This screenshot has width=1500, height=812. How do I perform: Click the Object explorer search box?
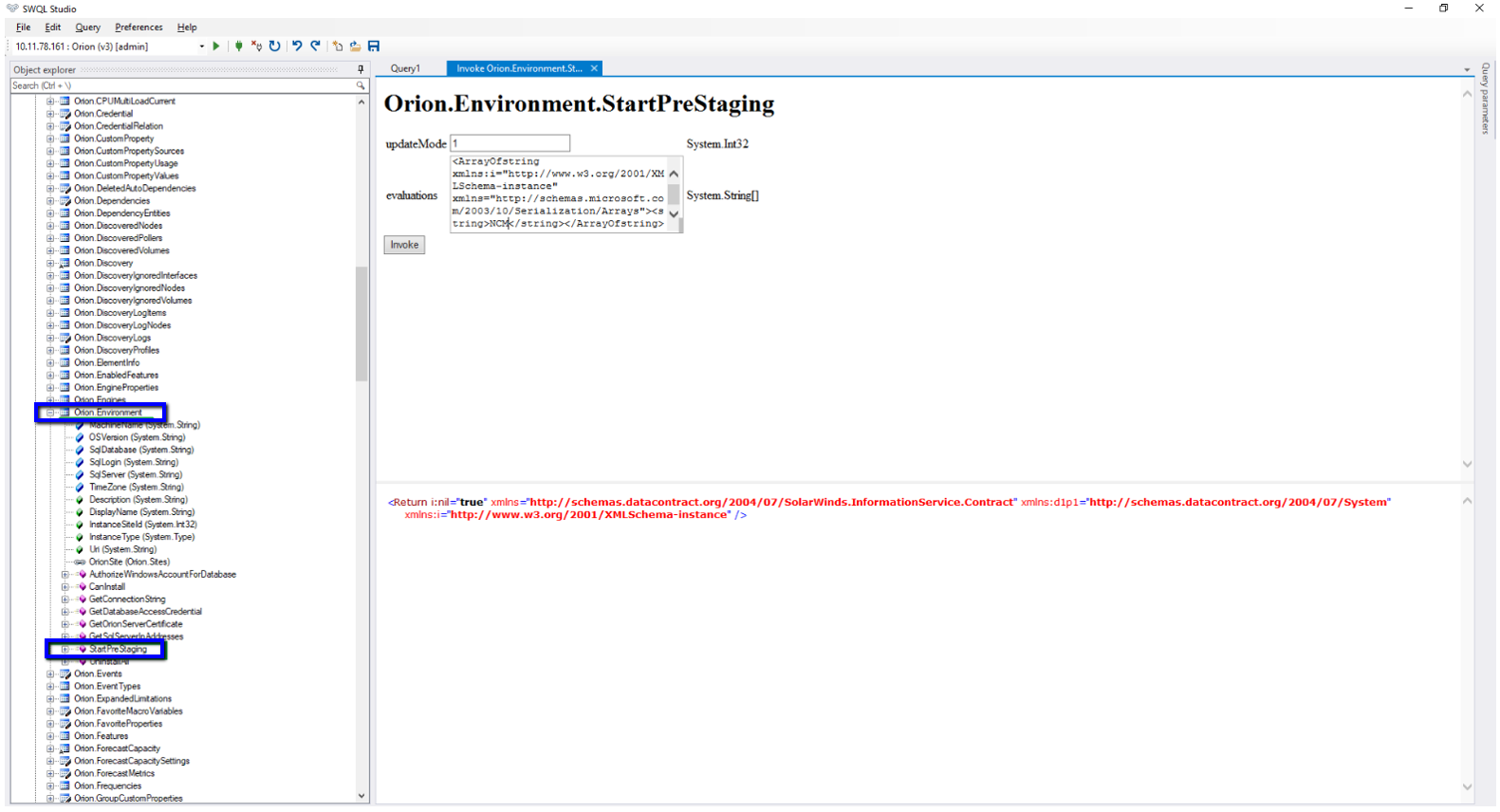(x=183, y=85)
